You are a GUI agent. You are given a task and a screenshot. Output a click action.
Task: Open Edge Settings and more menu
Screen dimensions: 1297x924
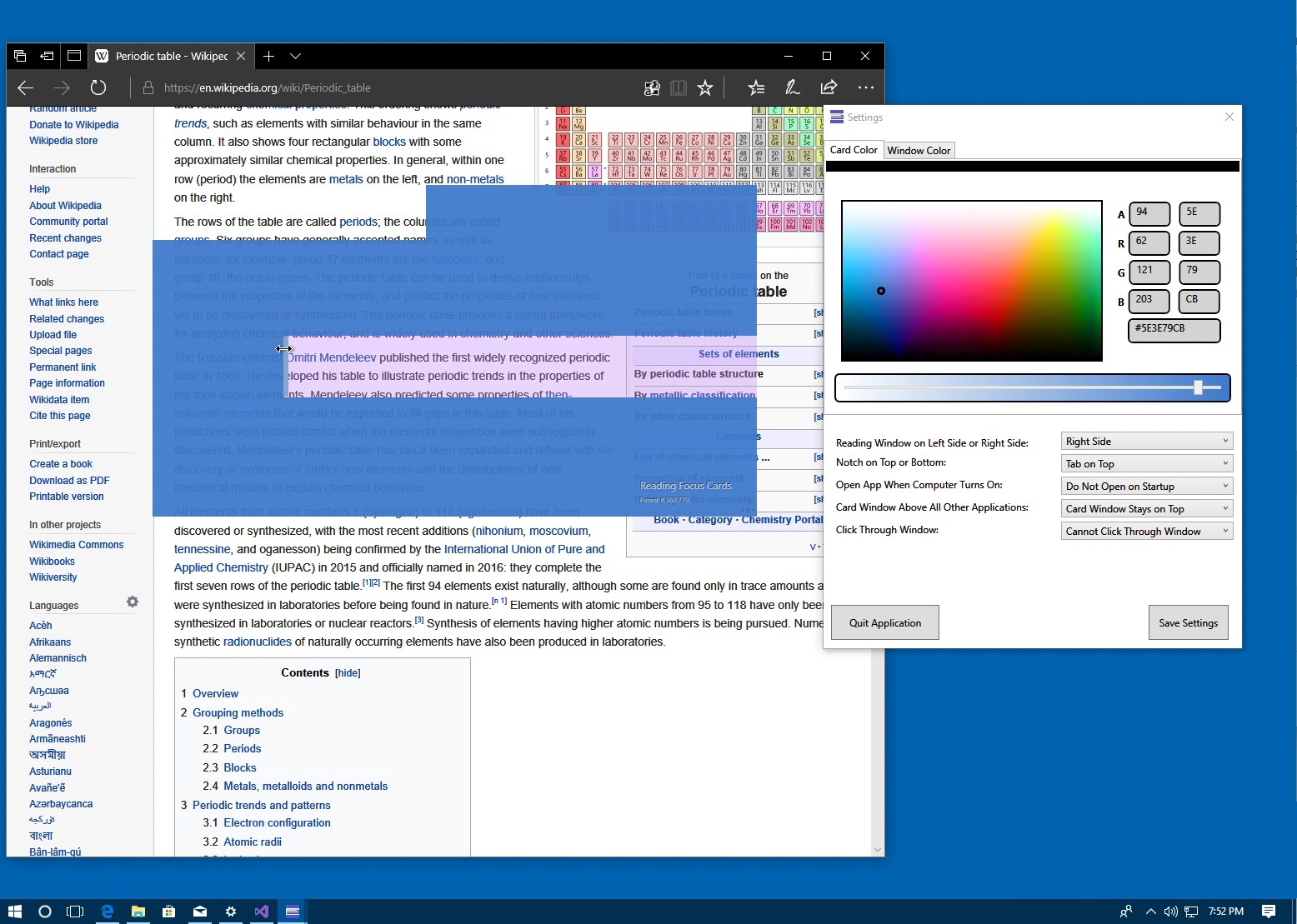pyautogui.click(x=866, y=87)
